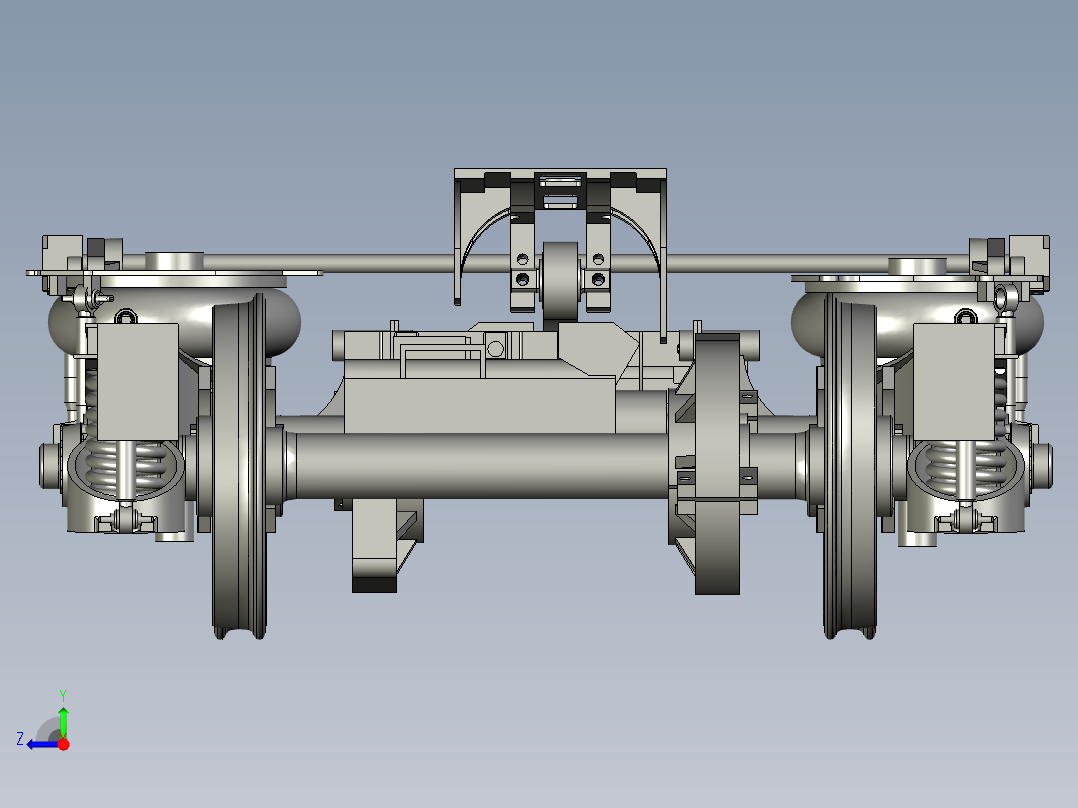Select the flat cover plate over right spring
Image resolution: width=1078 pixels, height=808 pixels.
pyautogui.click(x=954, y=382)
